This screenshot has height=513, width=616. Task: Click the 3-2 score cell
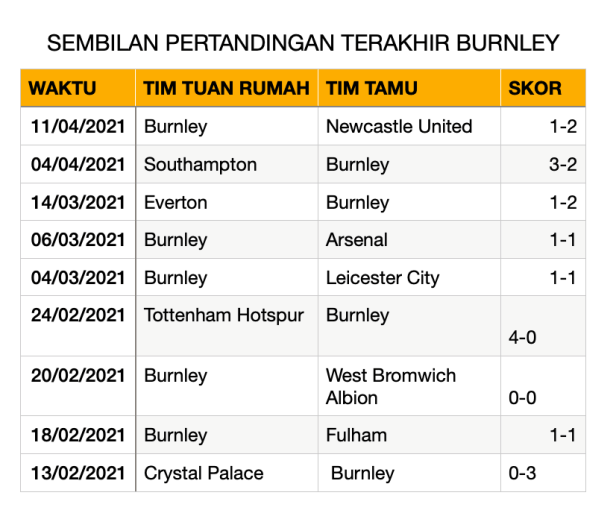(x=562, y=165)
